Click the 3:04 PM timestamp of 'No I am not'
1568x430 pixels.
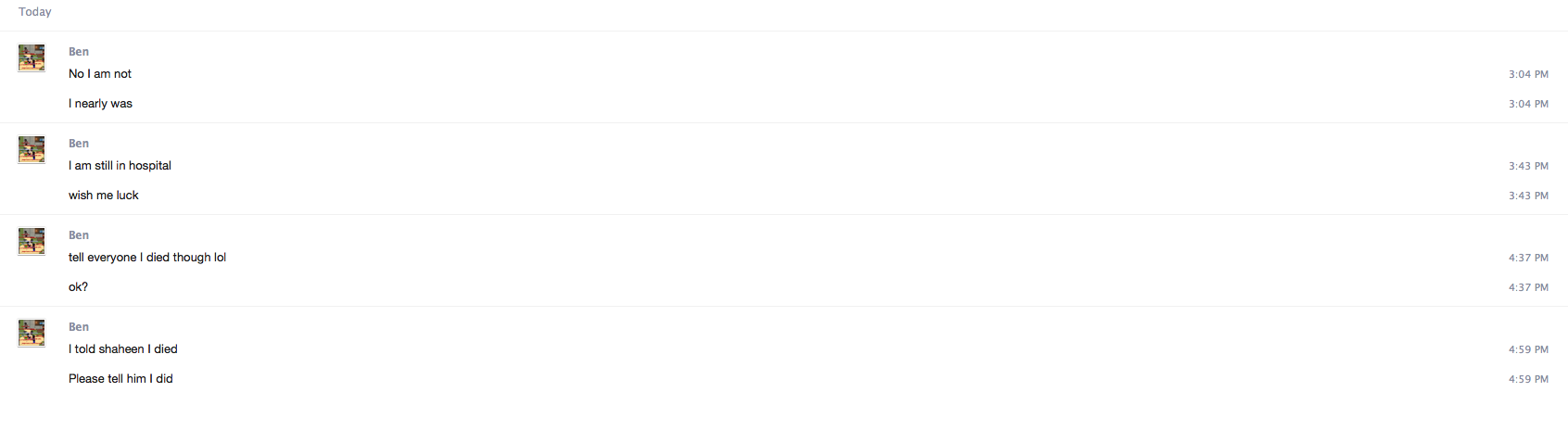coord(1528,74)
